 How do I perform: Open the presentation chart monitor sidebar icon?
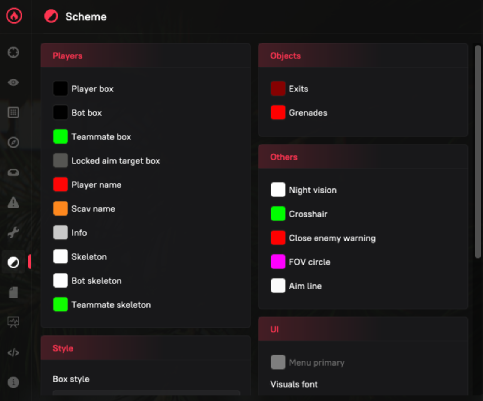[x=13, y=322]
